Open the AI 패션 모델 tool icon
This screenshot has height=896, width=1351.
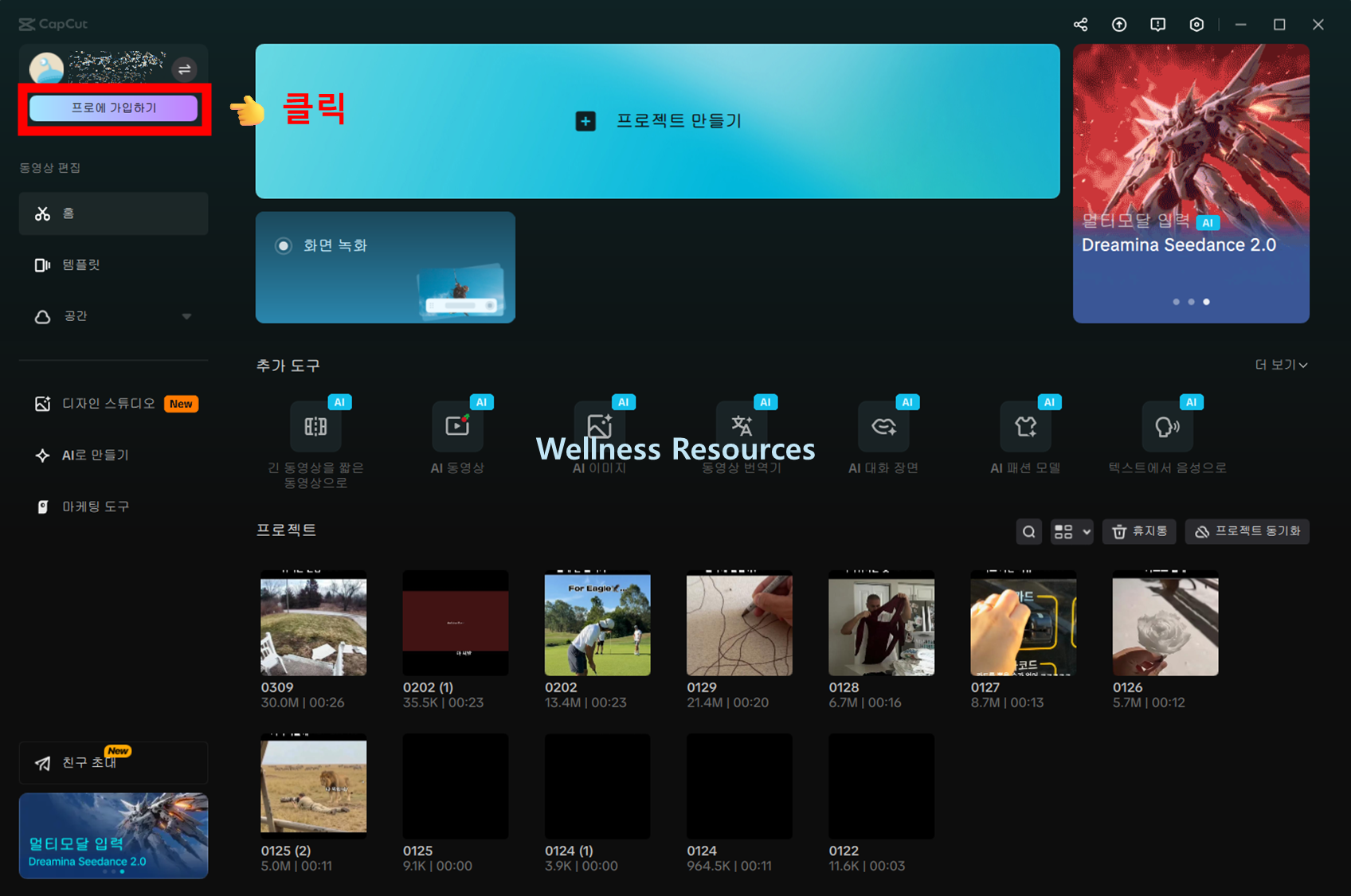pos(1026,427)
